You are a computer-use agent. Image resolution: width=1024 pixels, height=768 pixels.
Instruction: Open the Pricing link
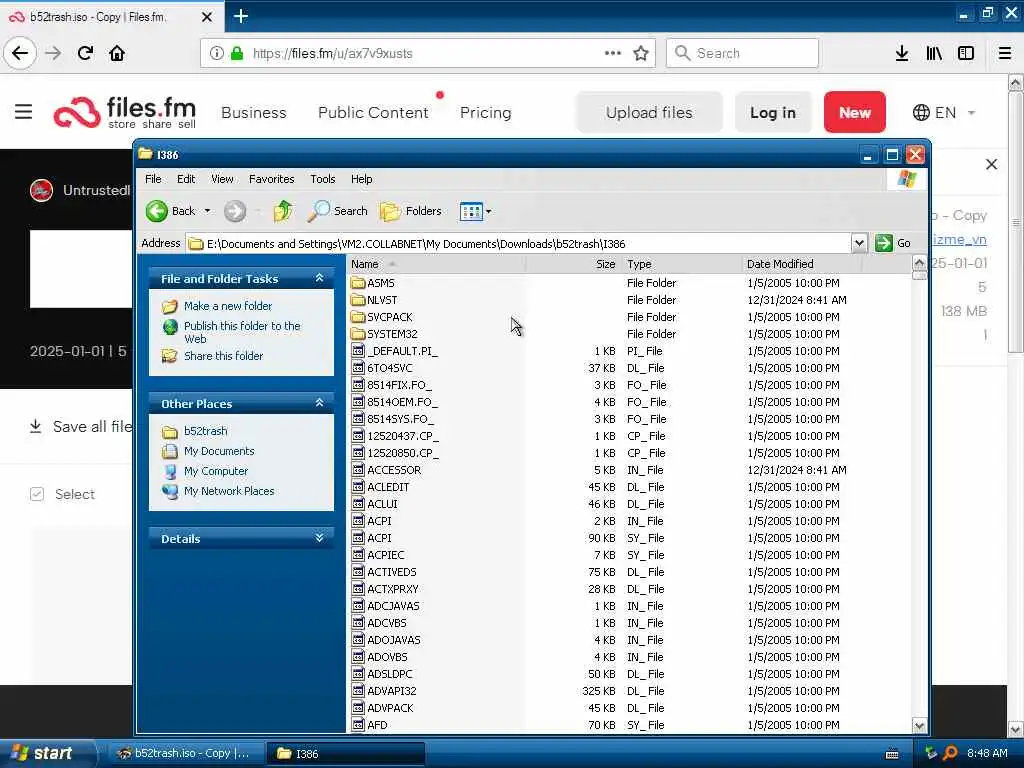pyautogui.click(x=485, y=112)
